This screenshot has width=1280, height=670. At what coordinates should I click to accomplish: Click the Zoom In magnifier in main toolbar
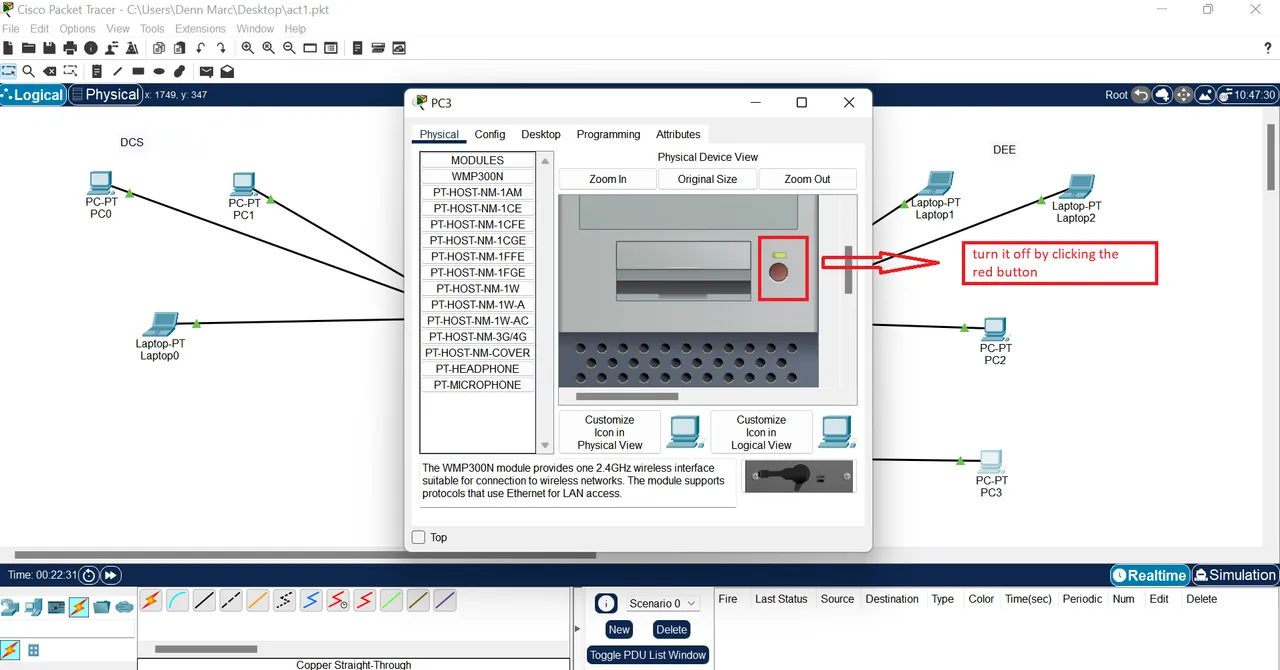[248, 48]
